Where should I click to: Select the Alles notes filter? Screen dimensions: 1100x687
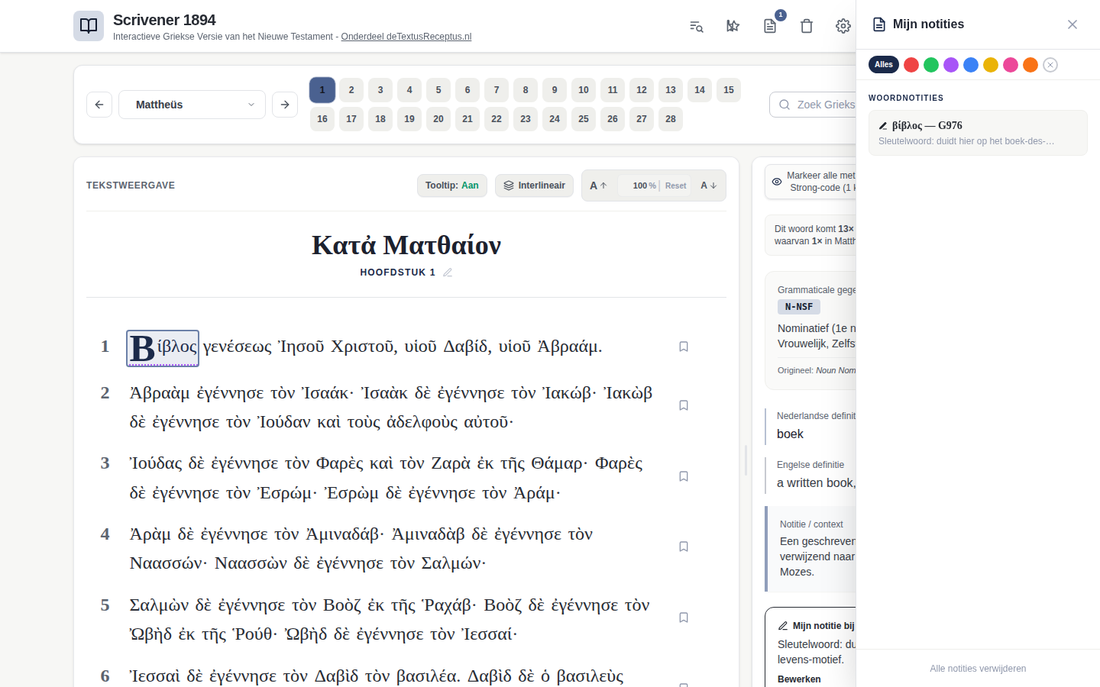(x=883, y=65)
